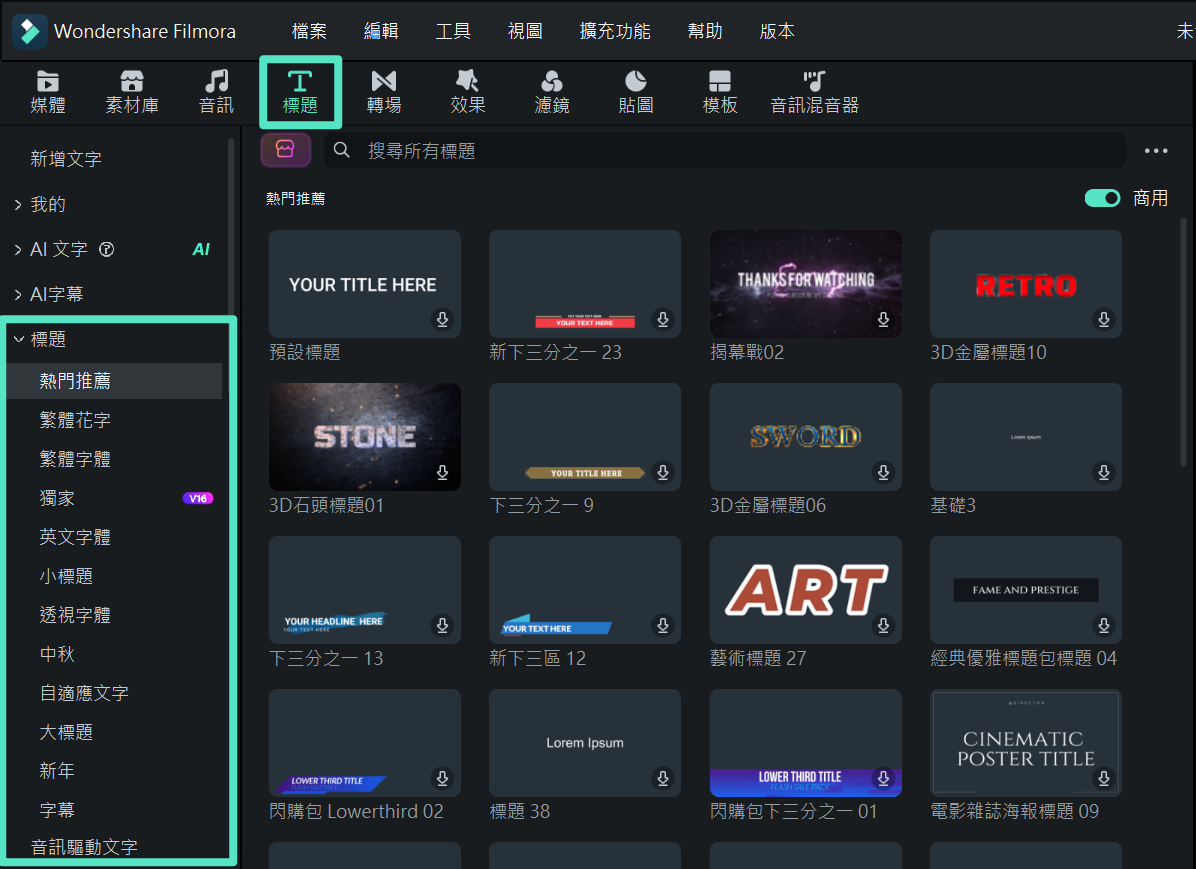Open the 轉場 transitions panel
Image resolution: width=1196 pixels, height=869 pixels.
(384, 92)
